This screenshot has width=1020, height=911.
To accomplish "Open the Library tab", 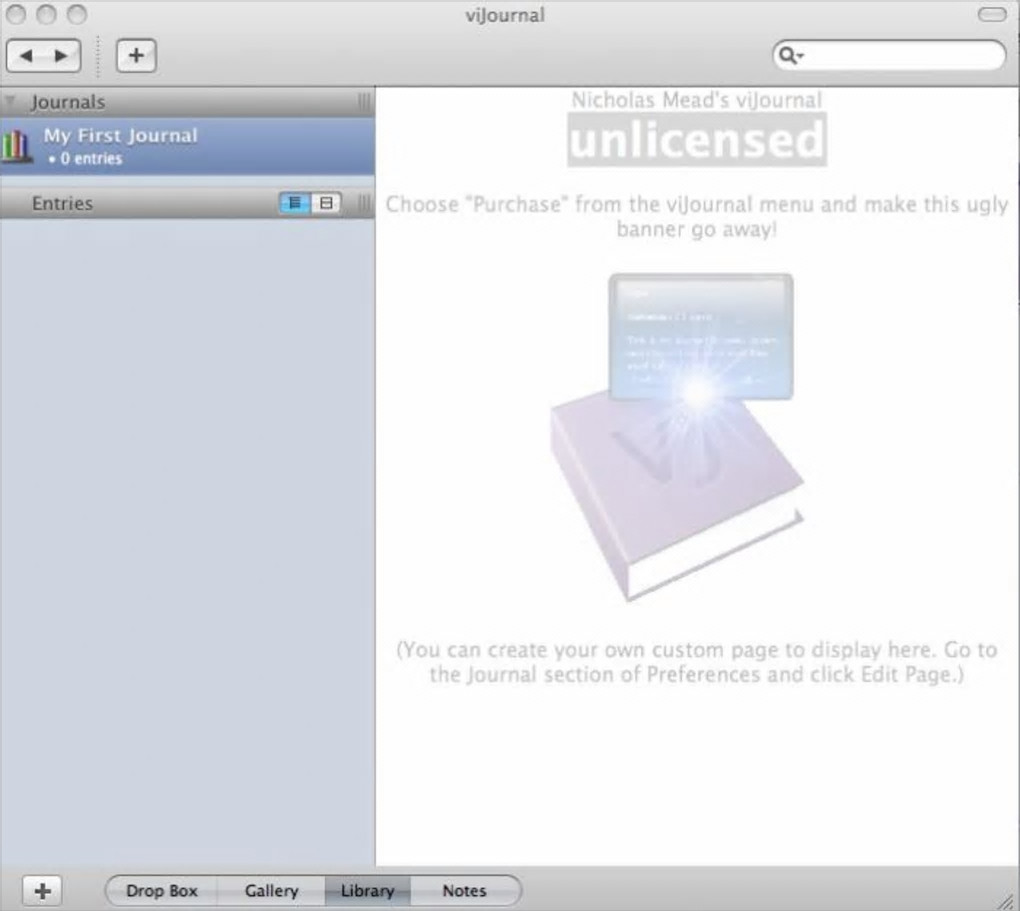I will (368, 891).
